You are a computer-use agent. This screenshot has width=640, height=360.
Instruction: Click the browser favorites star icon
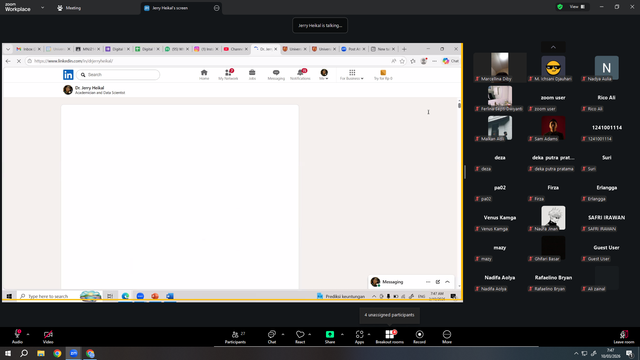tap(402, 61)
